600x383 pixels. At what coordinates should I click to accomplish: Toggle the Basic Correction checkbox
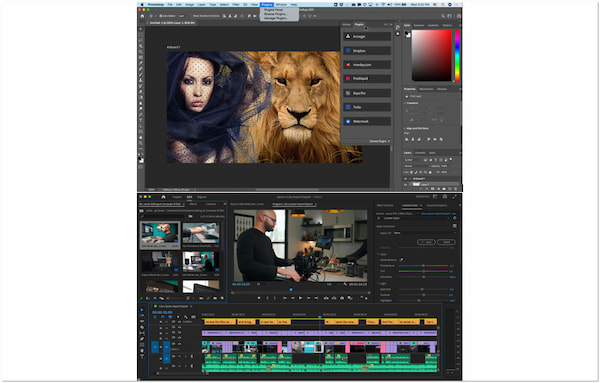point(455,226)
